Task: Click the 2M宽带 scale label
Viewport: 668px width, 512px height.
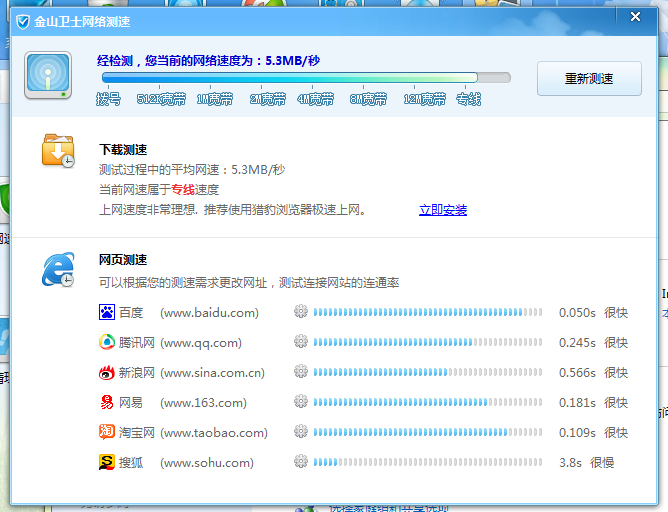Action: pos(268,99)
